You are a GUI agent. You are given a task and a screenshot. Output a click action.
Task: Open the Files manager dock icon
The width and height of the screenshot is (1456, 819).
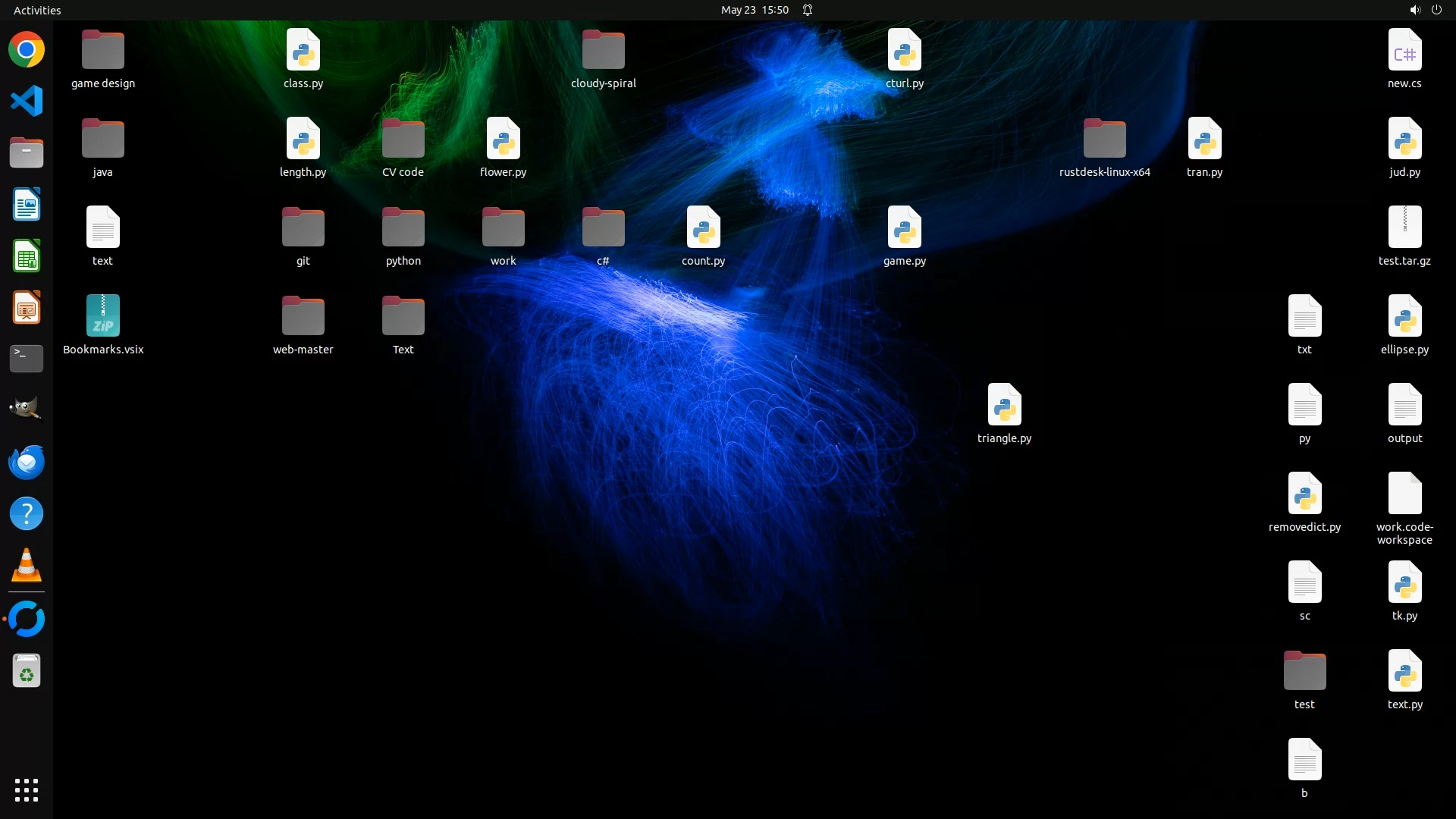[x=27, y=153]
